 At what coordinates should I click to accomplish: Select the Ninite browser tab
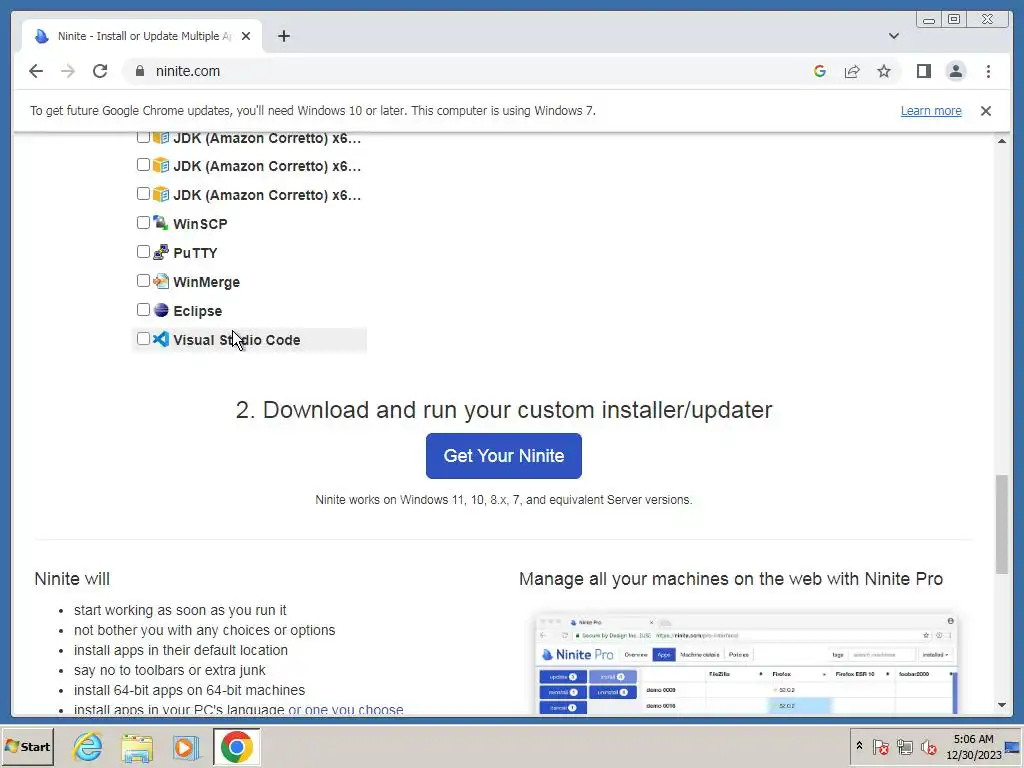tap(142, 36)
